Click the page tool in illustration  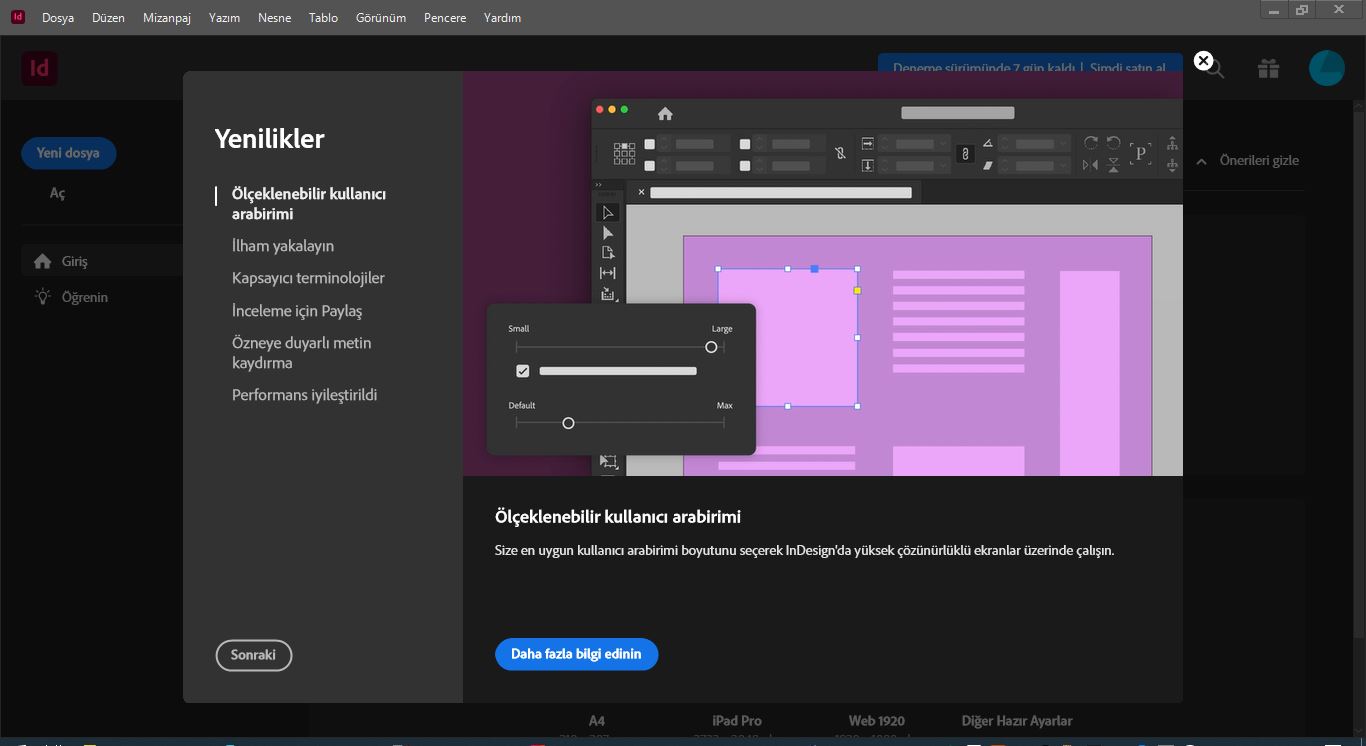tap(607, 253)
